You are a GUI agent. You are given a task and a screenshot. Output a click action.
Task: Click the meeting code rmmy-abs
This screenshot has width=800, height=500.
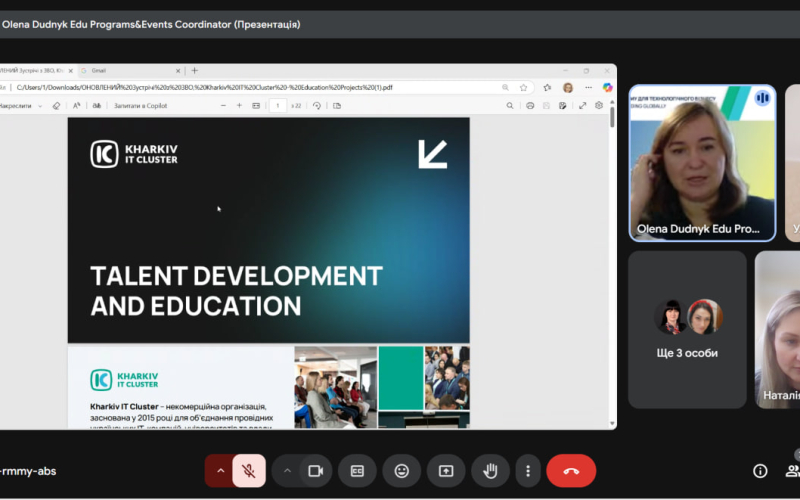point(28,471)
